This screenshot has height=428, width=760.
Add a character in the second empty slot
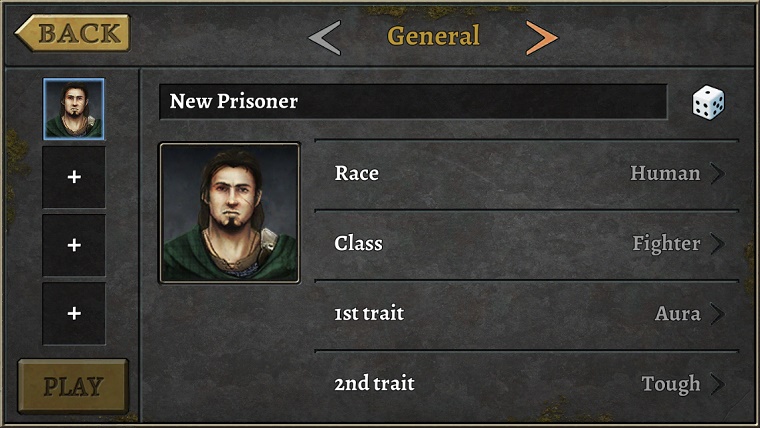coord(73,245)
